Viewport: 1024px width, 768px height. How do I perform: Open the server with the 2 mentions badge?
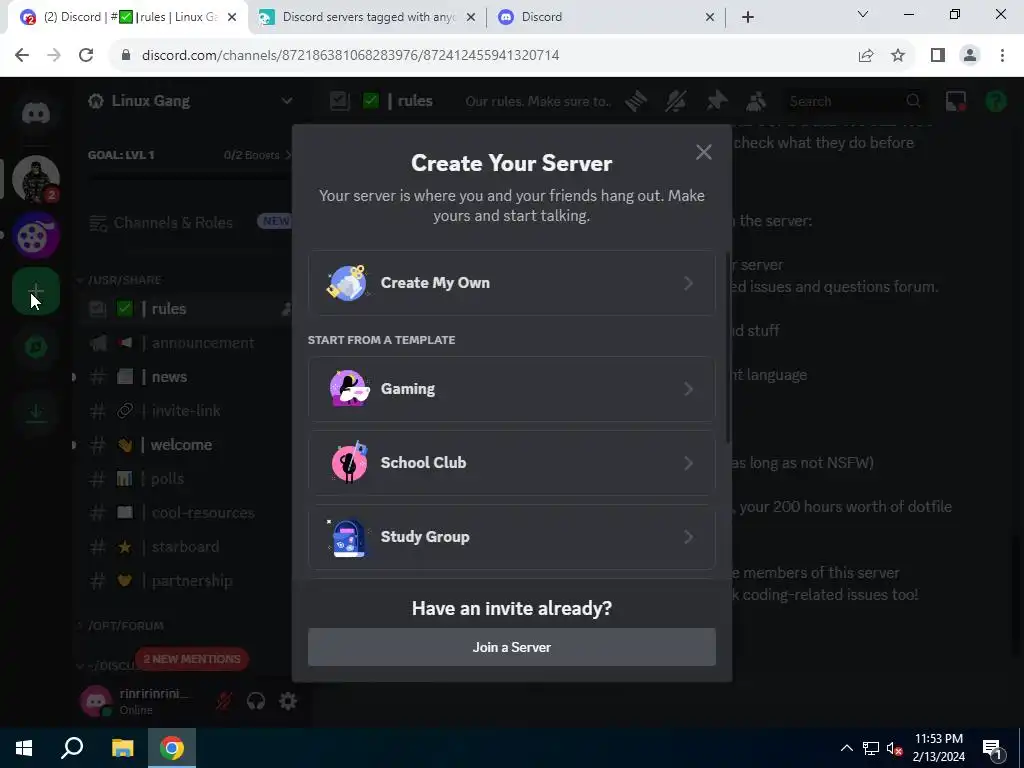[36, 178]
